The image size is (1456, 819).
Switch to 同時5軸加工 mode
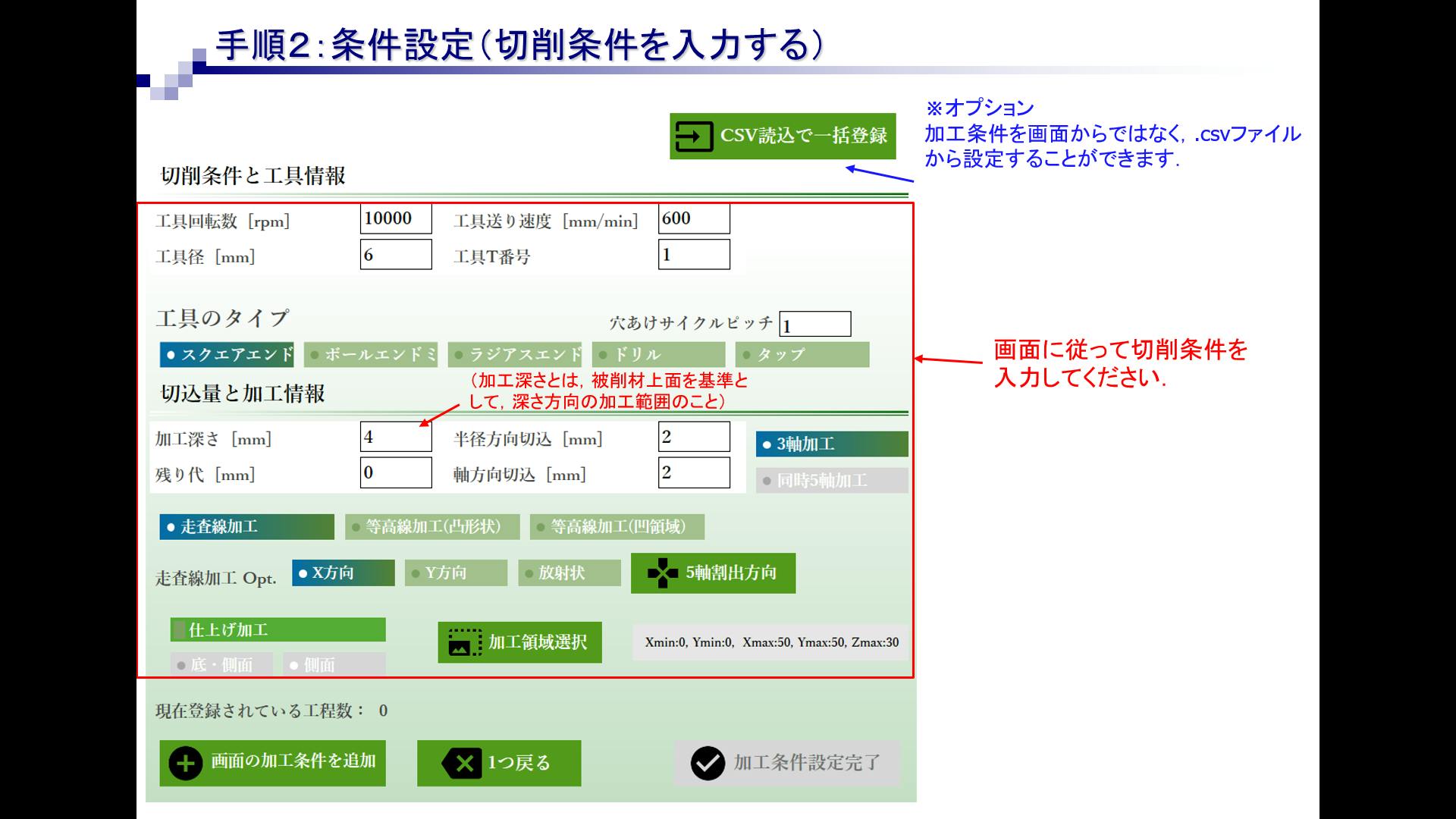pyautogui.click(x=831, y=481)
